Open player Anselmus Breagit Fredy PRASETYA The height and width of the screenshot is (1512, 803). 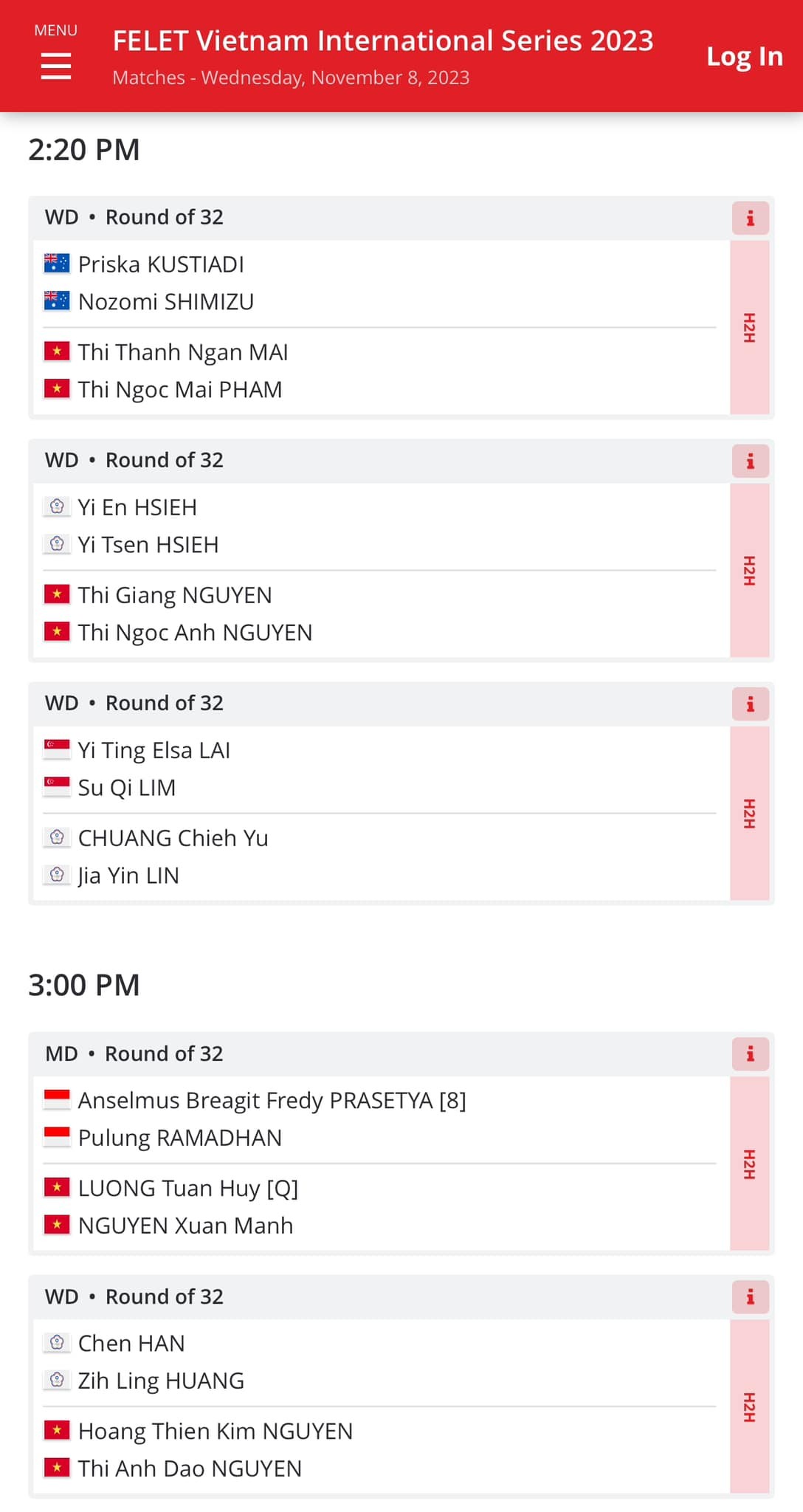[x=255, y=1101]
